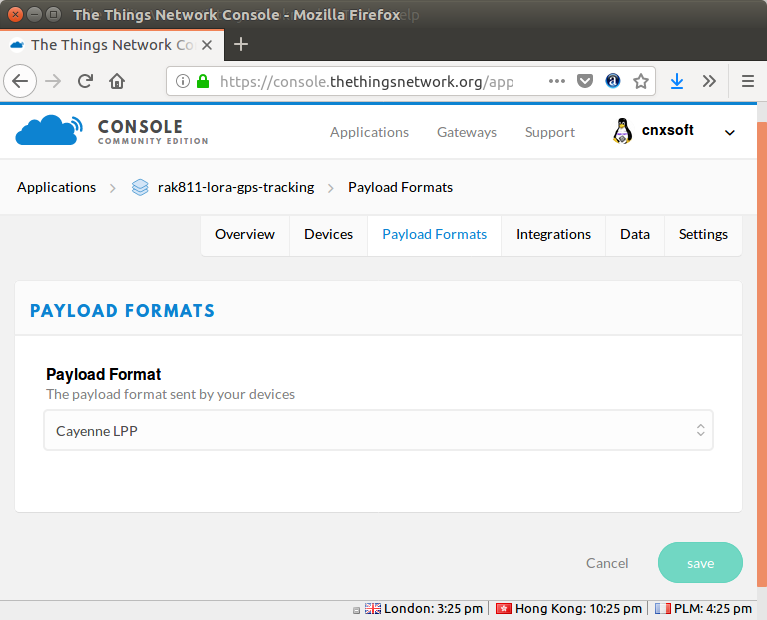Image resolution: width=767 pixels, height=620 pixels.
Task: Go back with the browser back arrow
Action: point(20,81)
